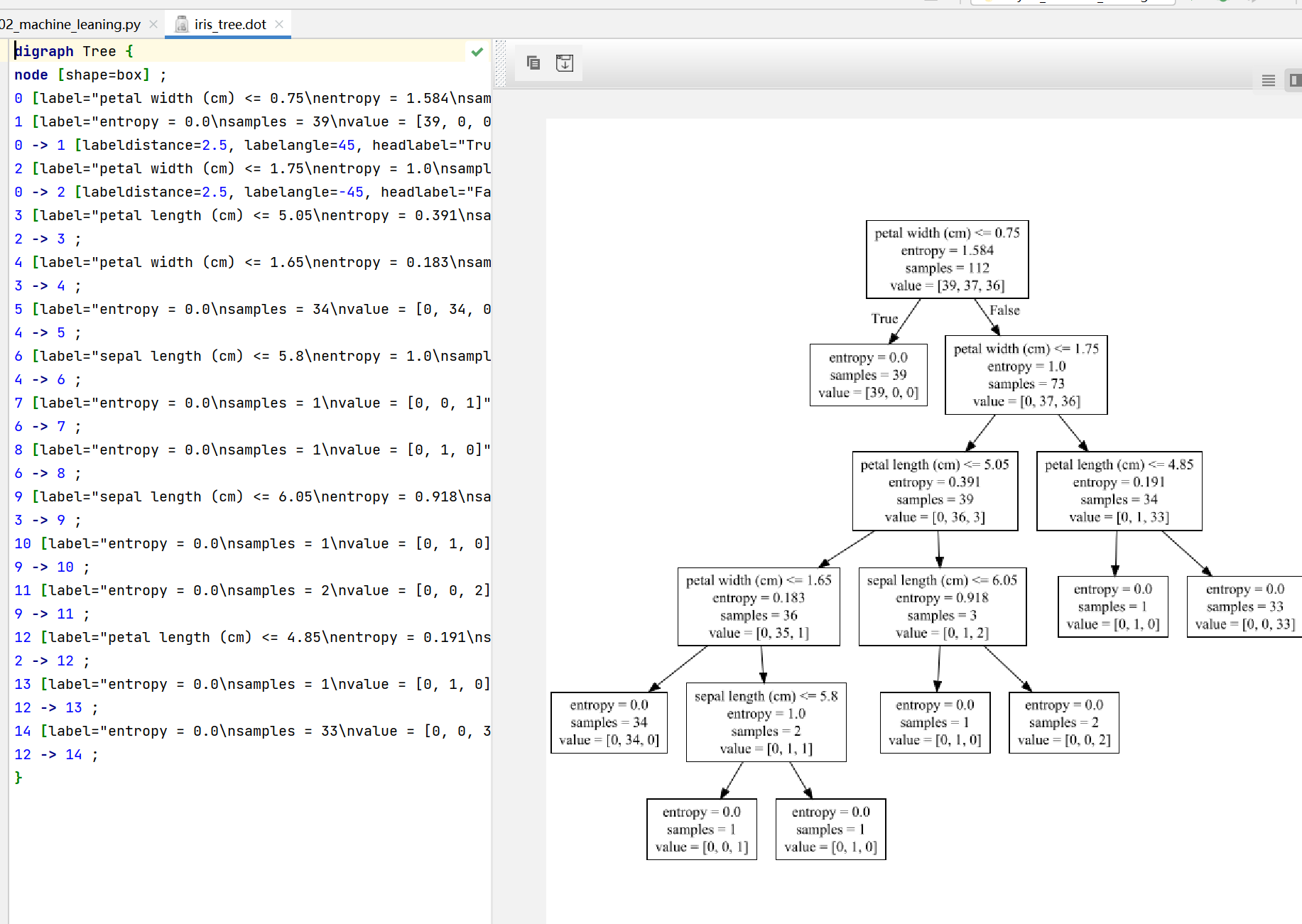The image size is (1302, 924).
Task: Click the graph node 'petal width (cm) <= 1.65'
Action: point(759,607)
